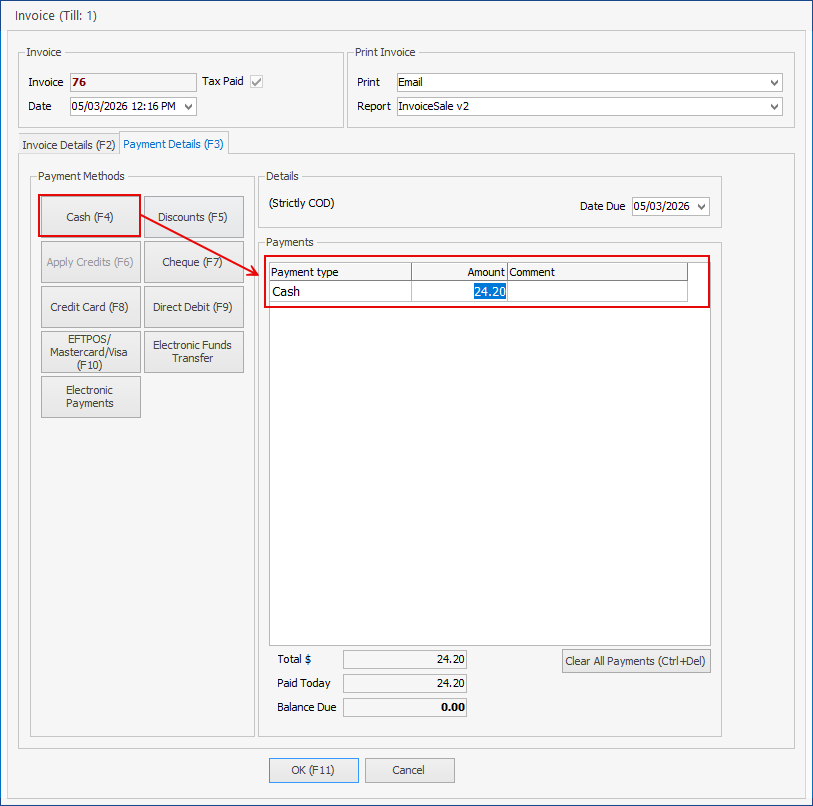Choose Electronic Funds Transfer payment

coord(193,352)
